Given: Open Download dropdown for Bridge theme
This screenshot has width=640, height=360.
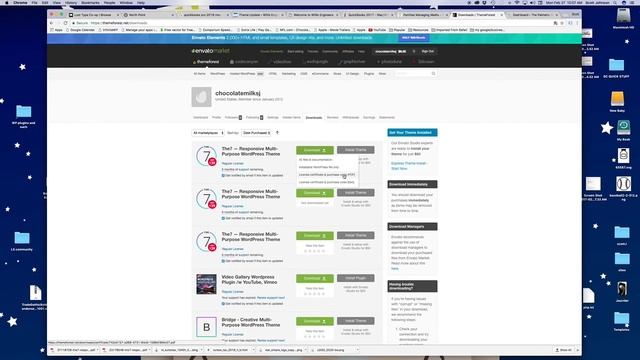Looking at the screenshot, I should click(x=315, y=321).
